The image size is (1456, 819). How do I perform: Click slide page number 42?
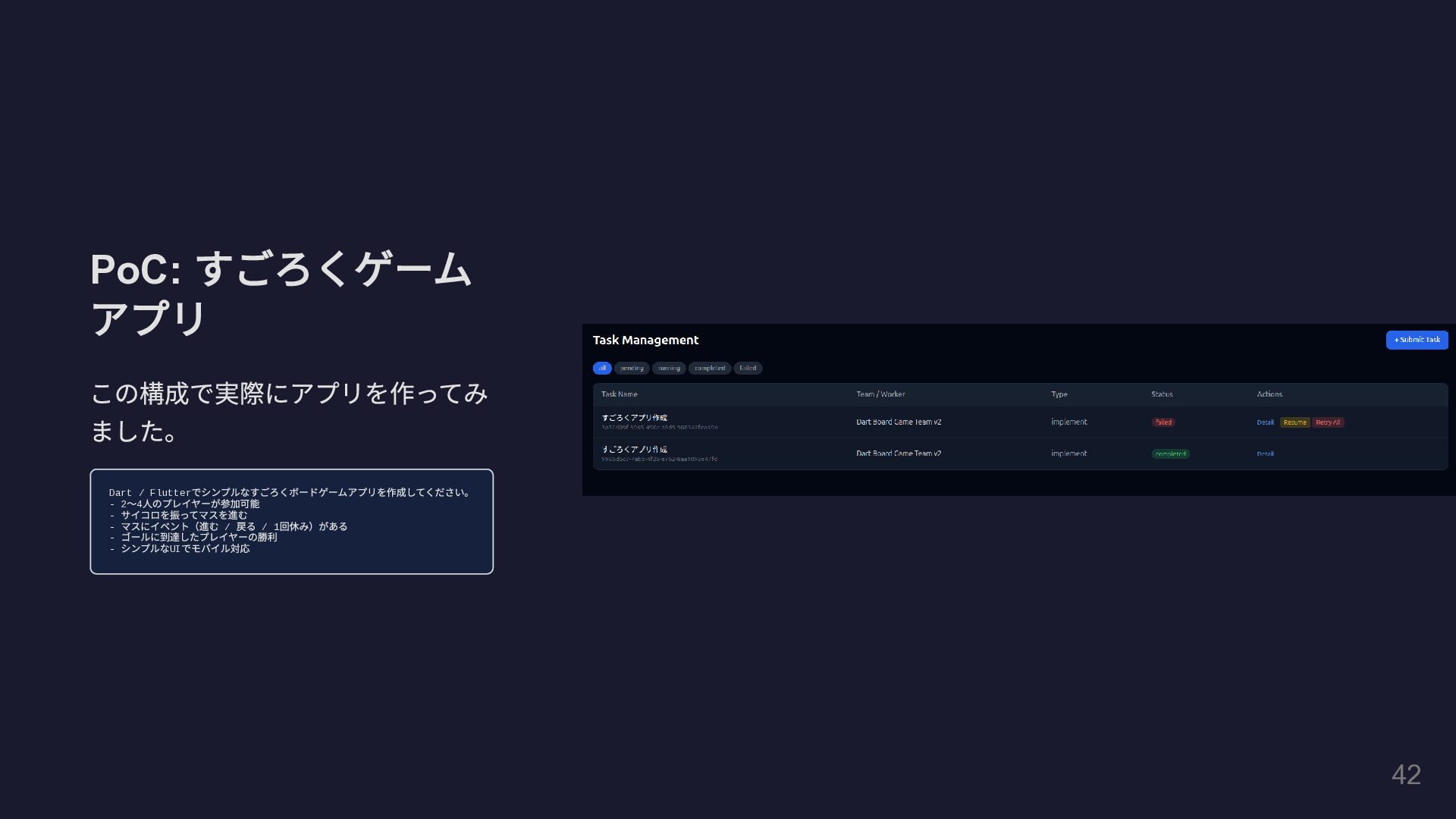[1406, 774]
